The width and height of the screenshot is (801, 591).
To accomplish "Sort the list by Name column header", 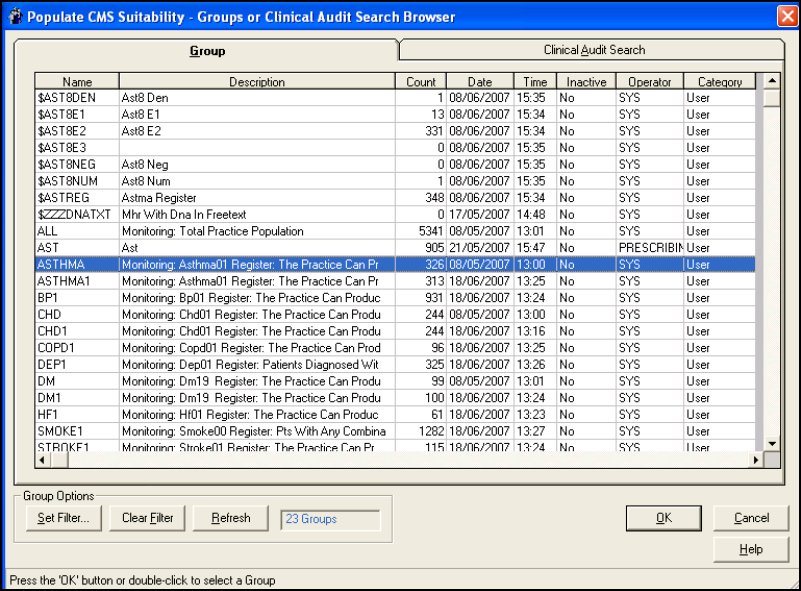I will 77,82.
